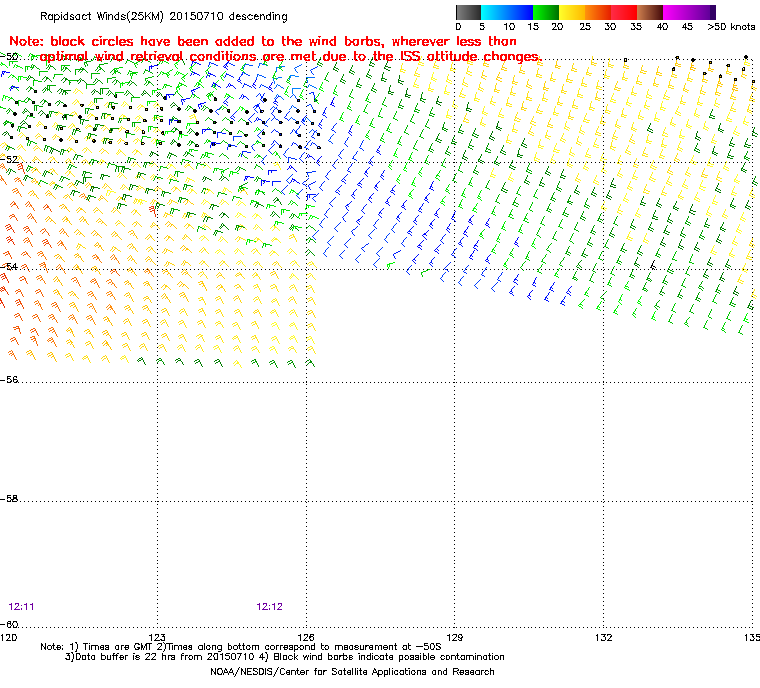Viewport: 760px width, 688px height.
Task: Click the '35' legend scale label
Action: 636,27
